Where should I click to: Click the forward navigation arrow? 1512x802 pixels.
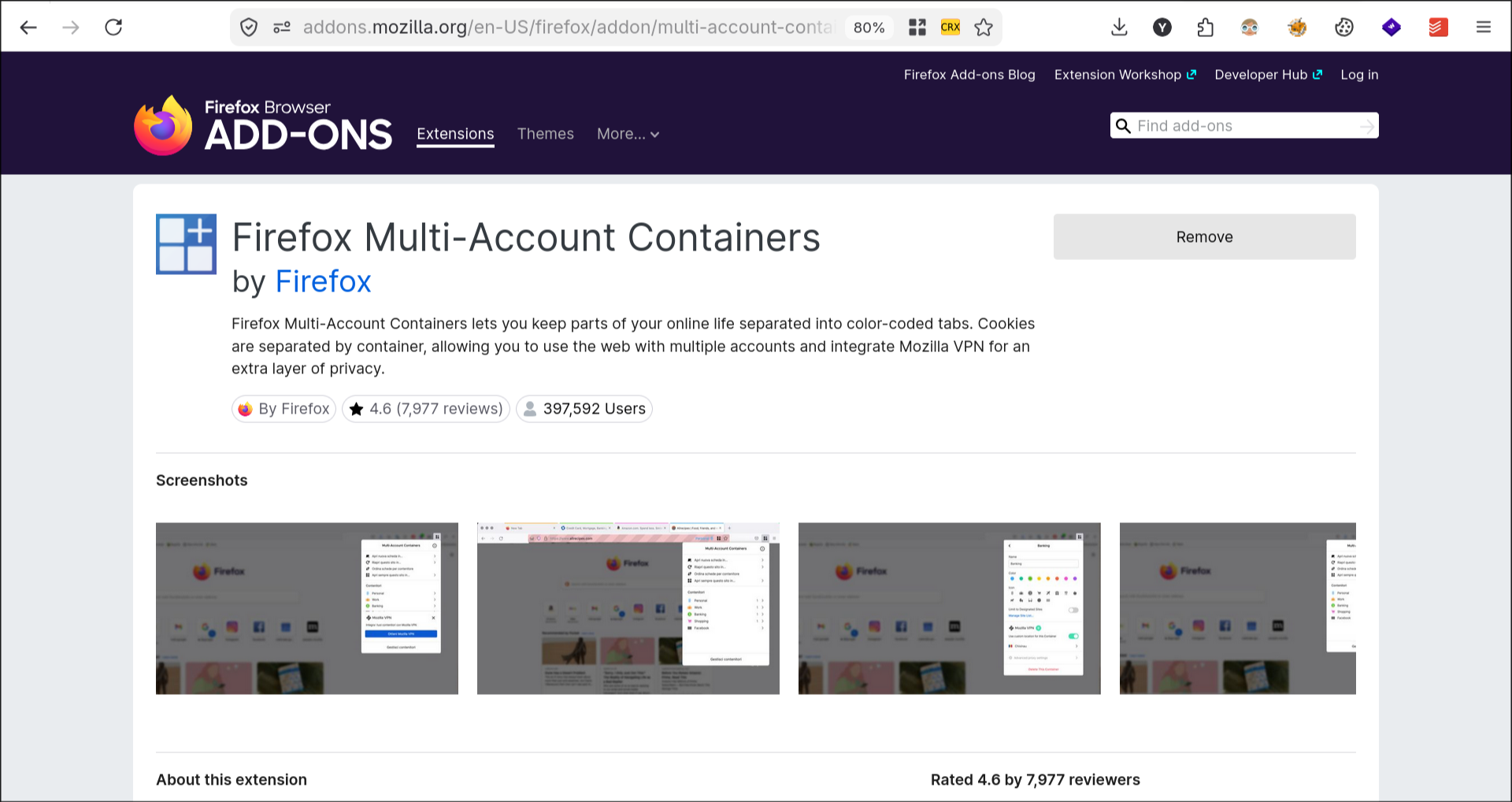pos(71,28)
